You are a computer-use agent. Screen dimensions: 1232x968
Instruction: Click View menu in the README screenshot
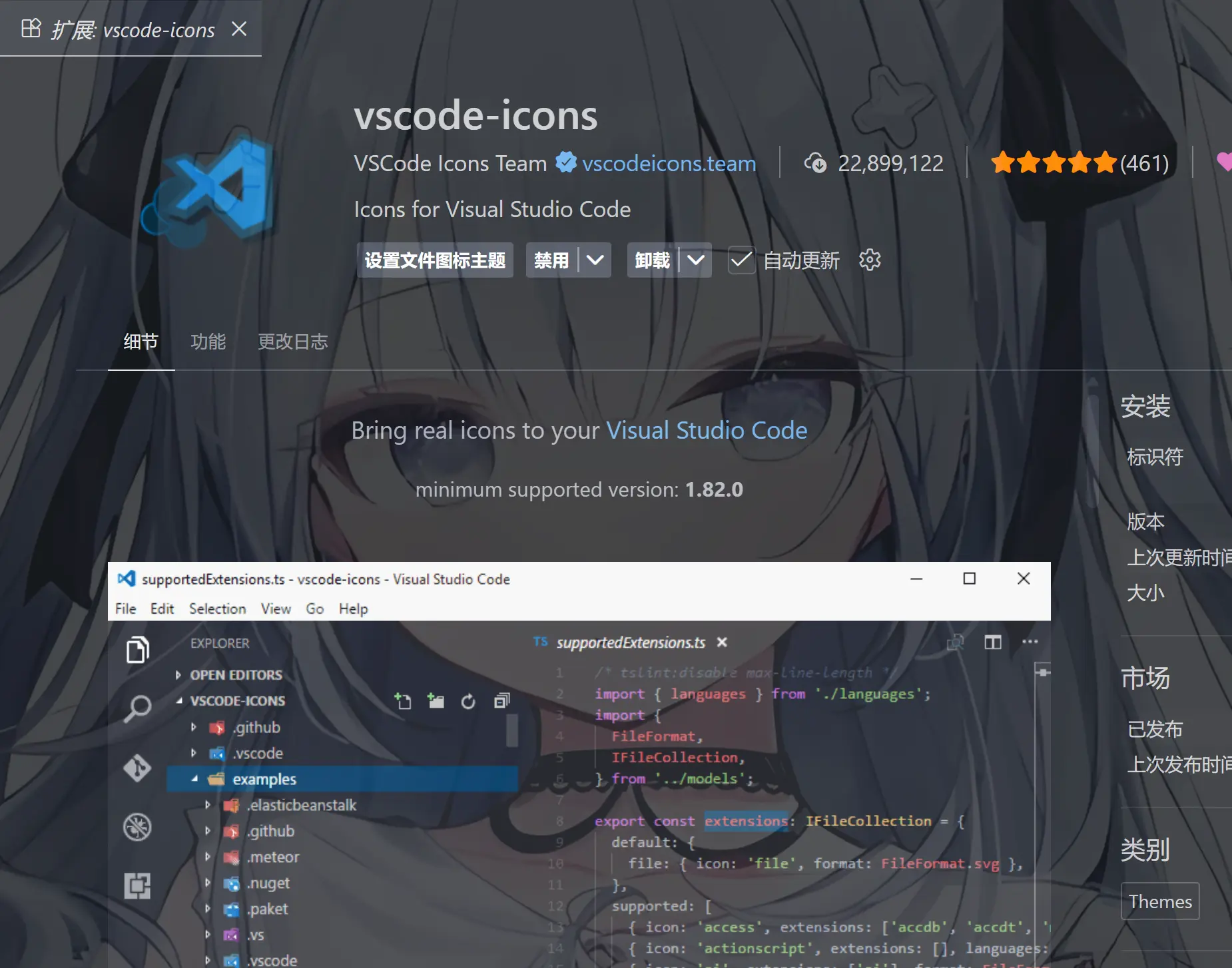click(276, 608)
